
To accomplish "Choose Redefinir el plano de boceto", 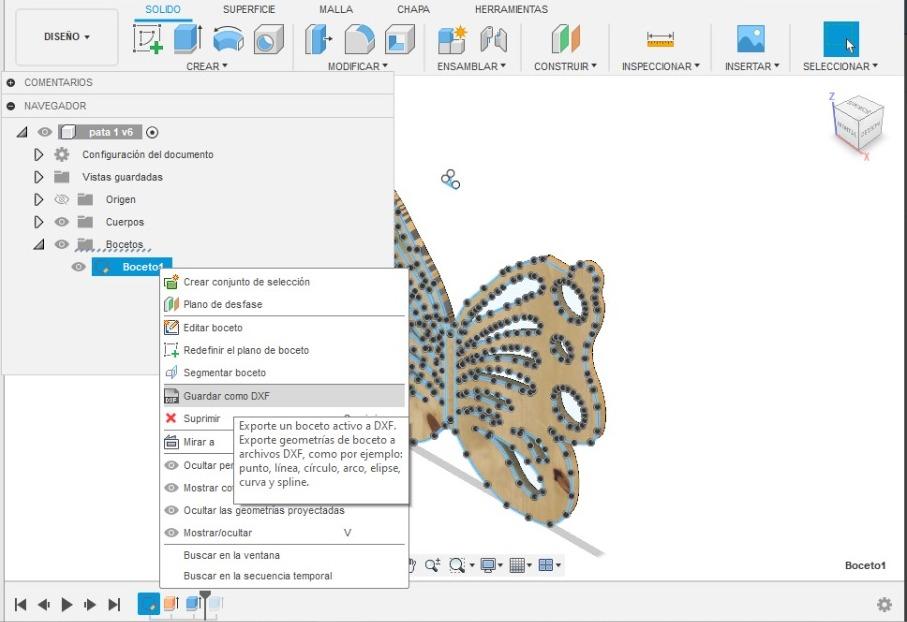I will tap(284, 350).
